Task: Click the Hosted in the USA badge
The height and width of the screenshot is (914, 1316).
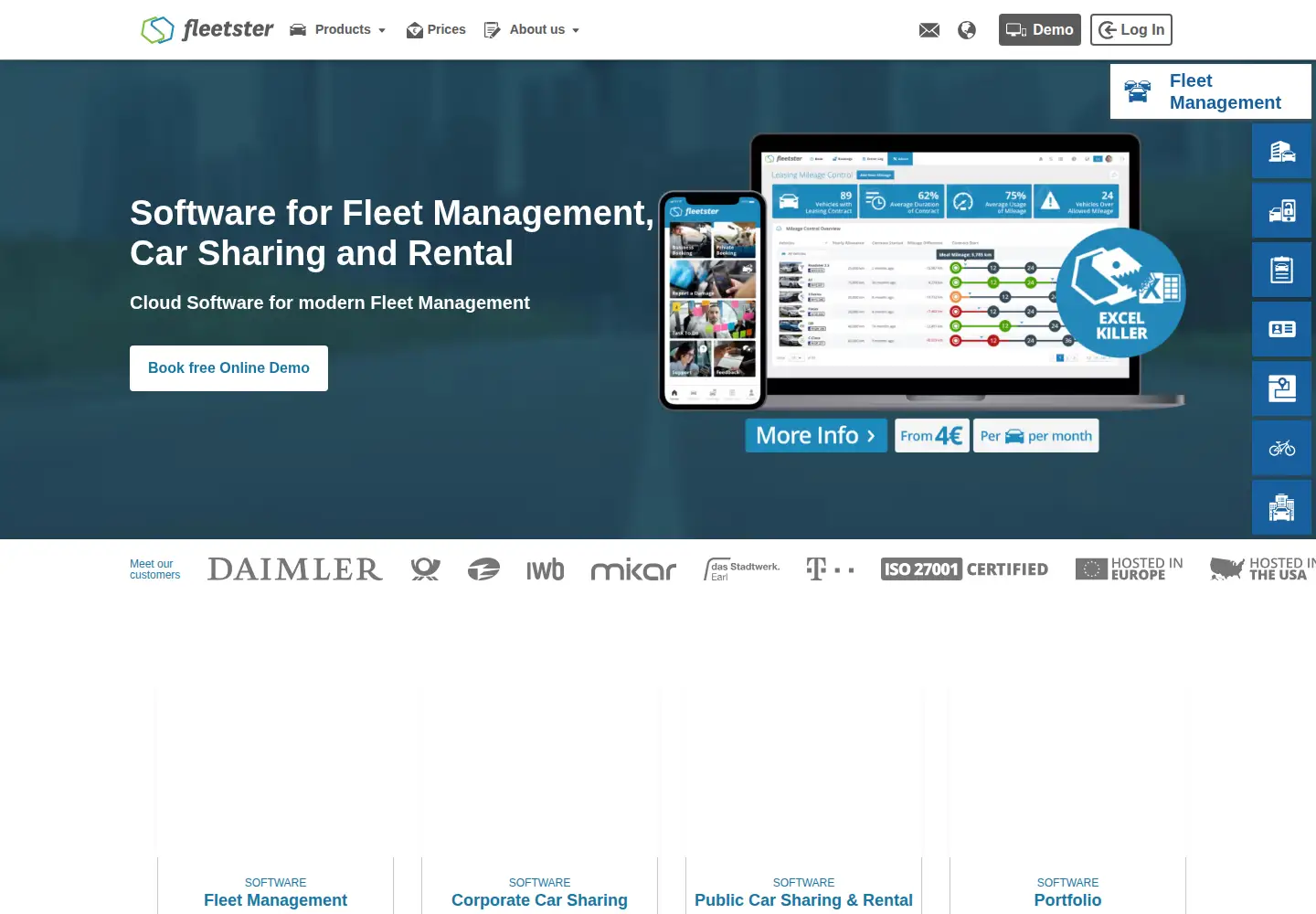Action: pyautogui.click(x=1263, y=569)
